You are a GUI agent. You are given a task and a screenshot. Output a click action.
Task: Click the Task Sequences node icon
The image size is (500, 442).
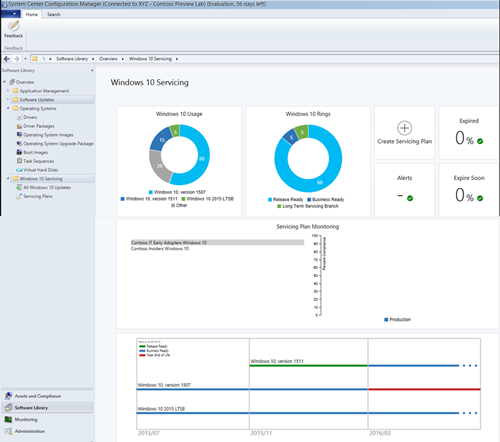tap(19, 161)
